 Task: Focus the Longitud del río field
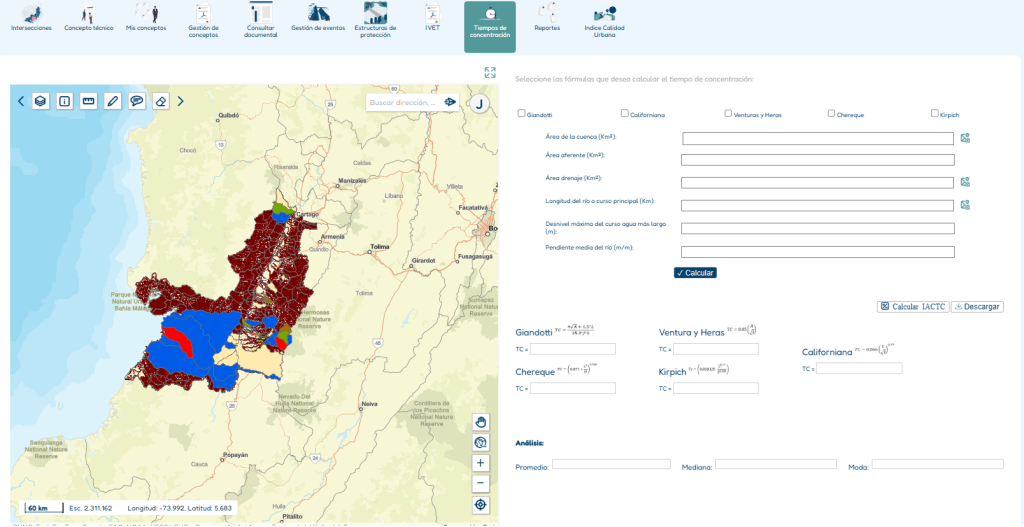[818, 206]
